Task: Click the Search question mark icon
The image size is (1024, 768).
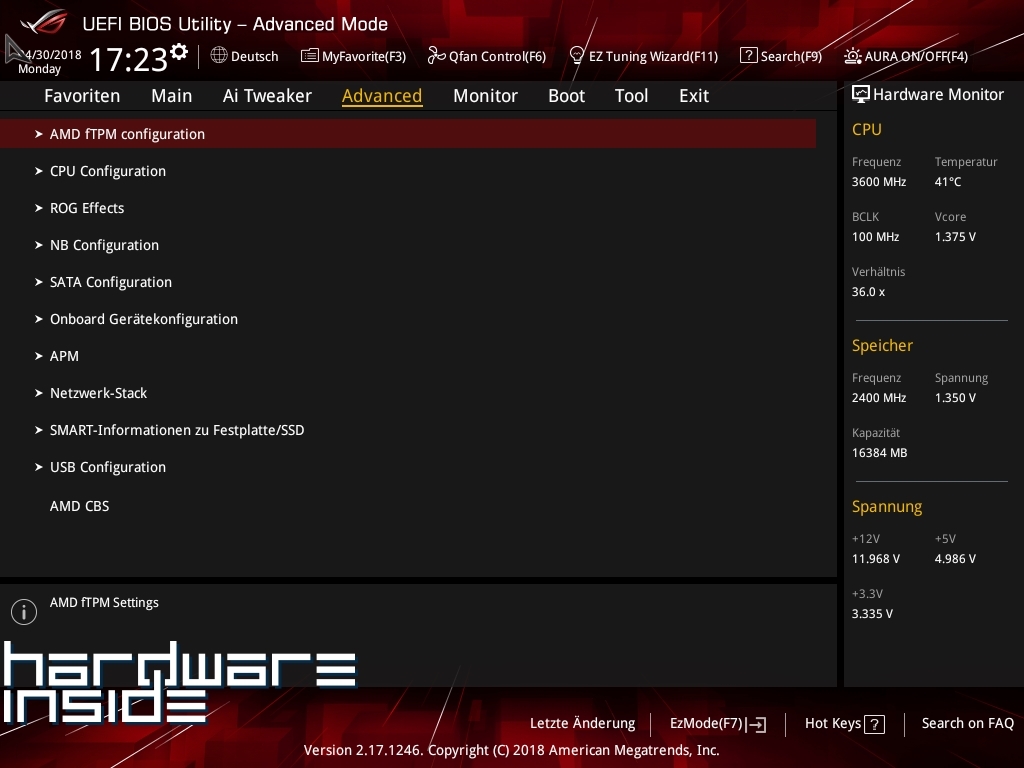Action: 748,56
